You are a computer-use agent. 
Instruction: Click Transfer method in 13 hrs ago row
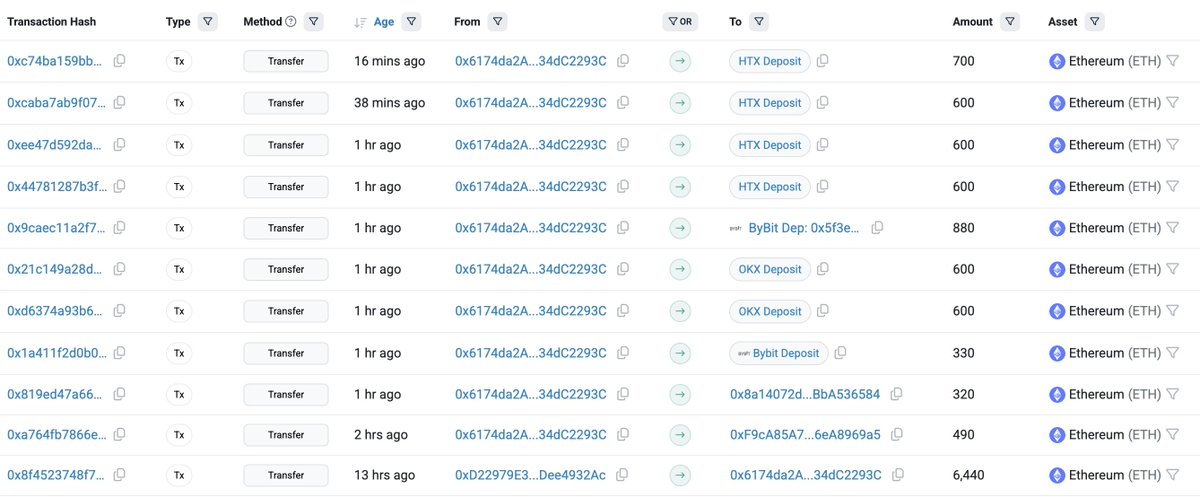pos(286,475)
